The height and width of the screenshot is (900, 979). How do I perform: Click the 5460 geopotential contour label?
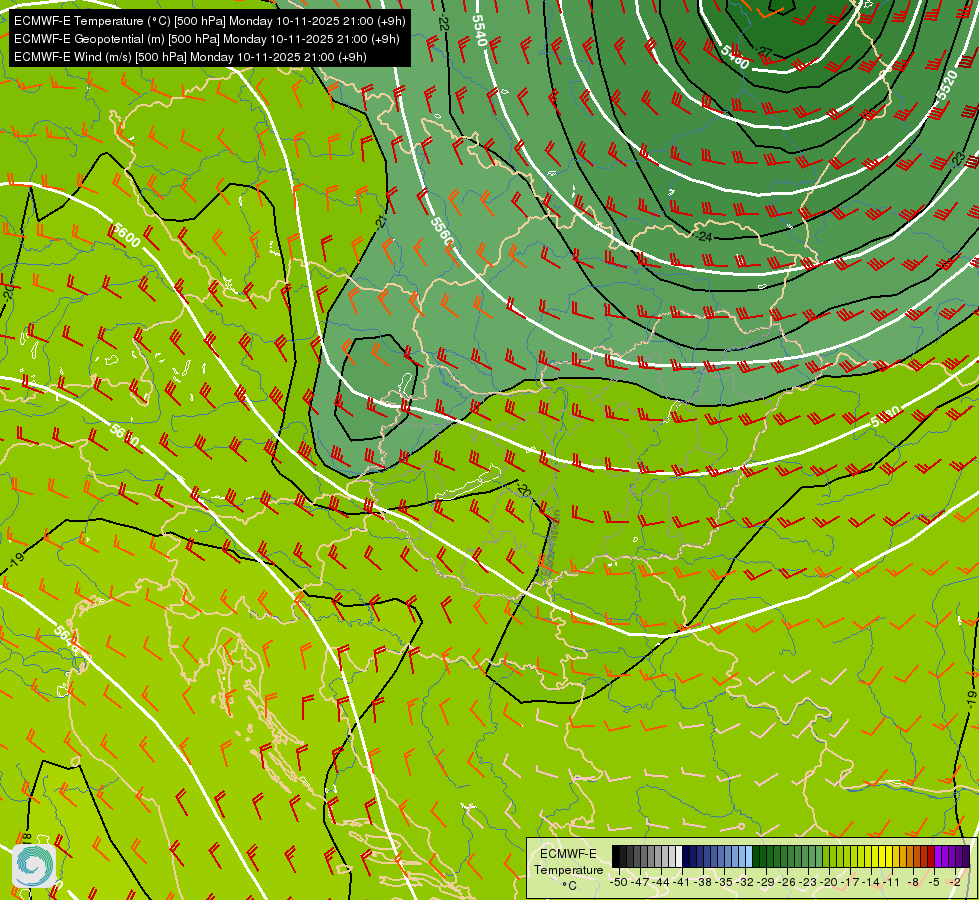point(734,56)
